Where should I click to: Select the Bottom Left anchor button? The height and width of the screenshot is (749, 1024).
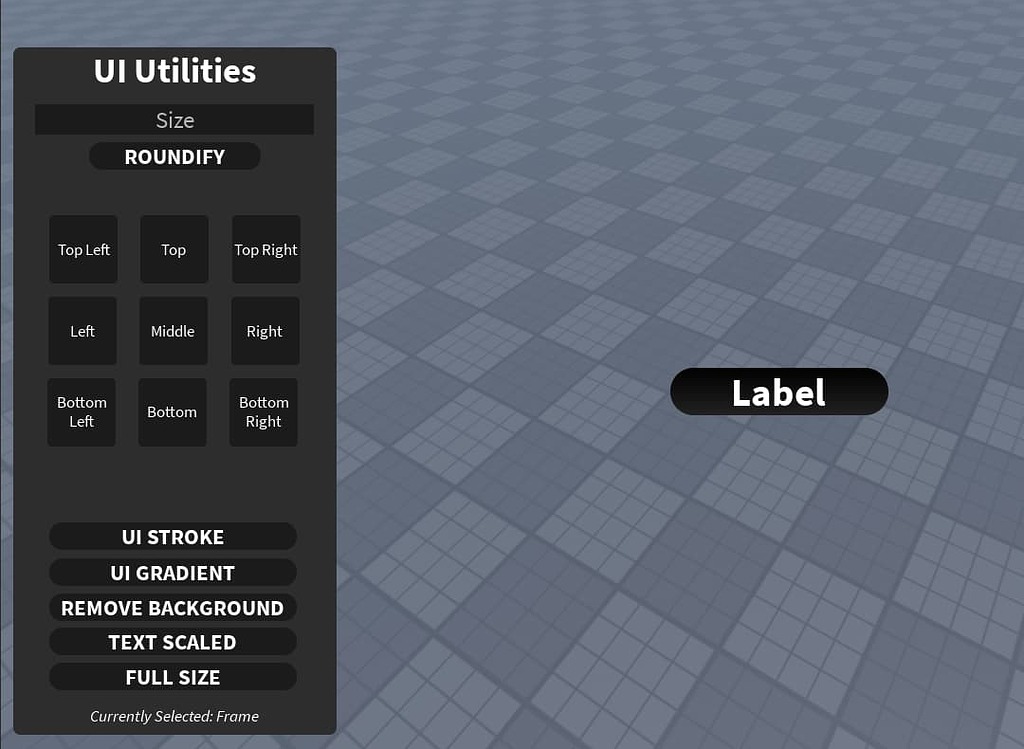[81, 412]
